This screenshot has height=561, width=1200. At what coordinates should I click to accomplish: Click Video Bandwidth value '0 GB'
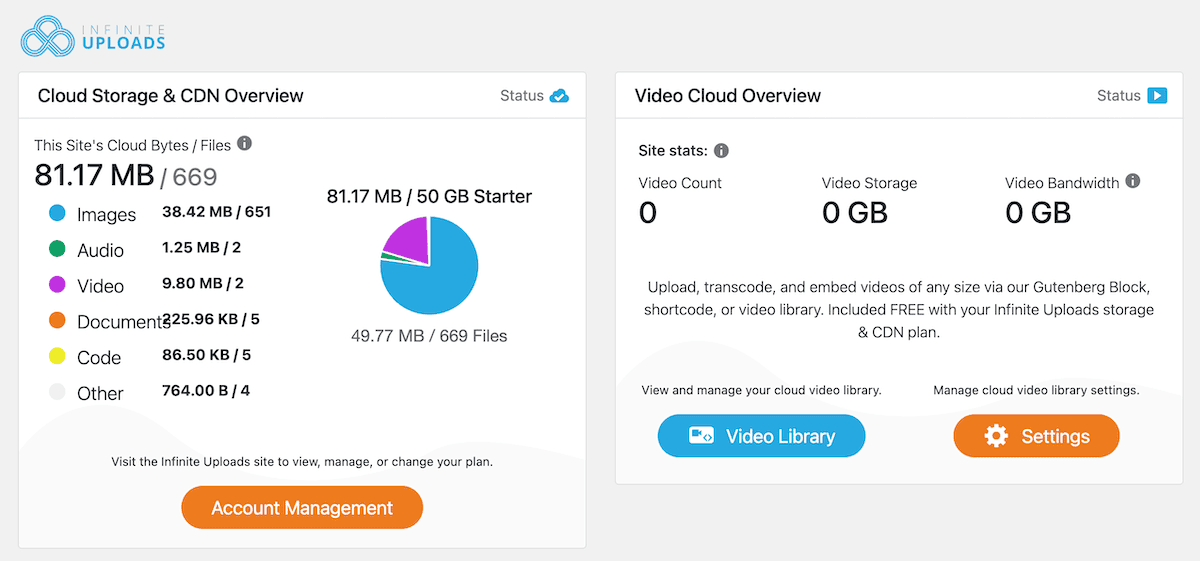tap(1038, 213)
